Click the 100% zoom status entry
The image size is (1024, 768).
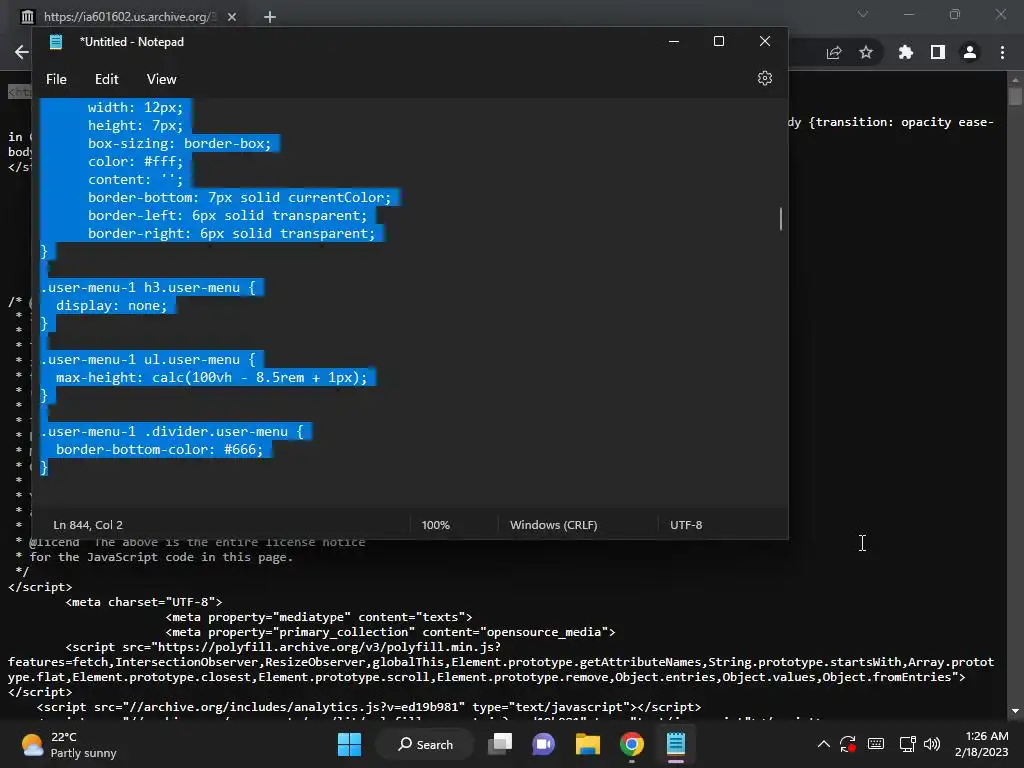click(x=436, y=525)
